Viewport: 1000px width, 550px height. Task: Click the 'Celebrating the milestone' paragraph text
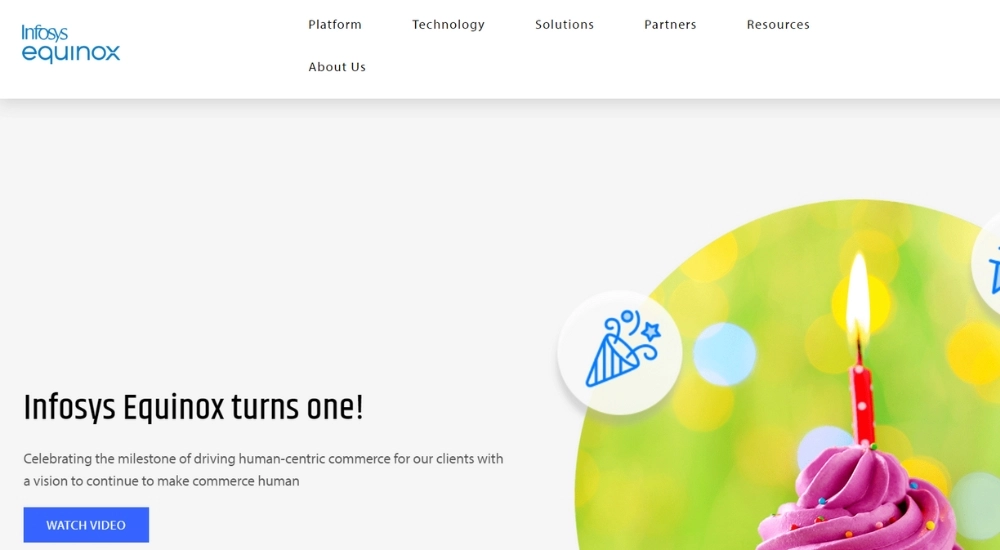pyautogui.click(x=263, y=470)
